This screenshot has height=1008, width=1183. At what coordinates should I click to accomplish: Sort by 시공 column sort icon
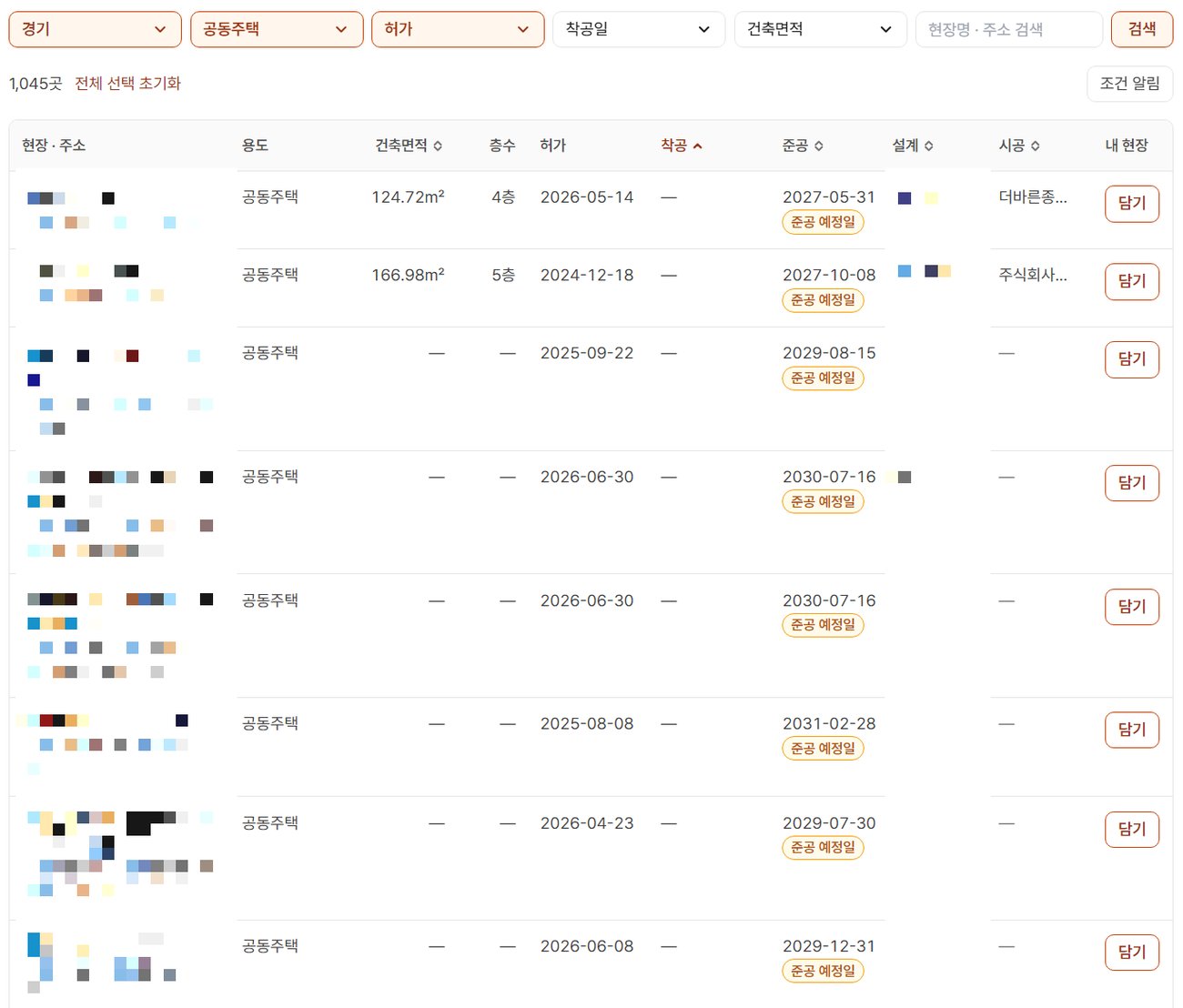1036,146
